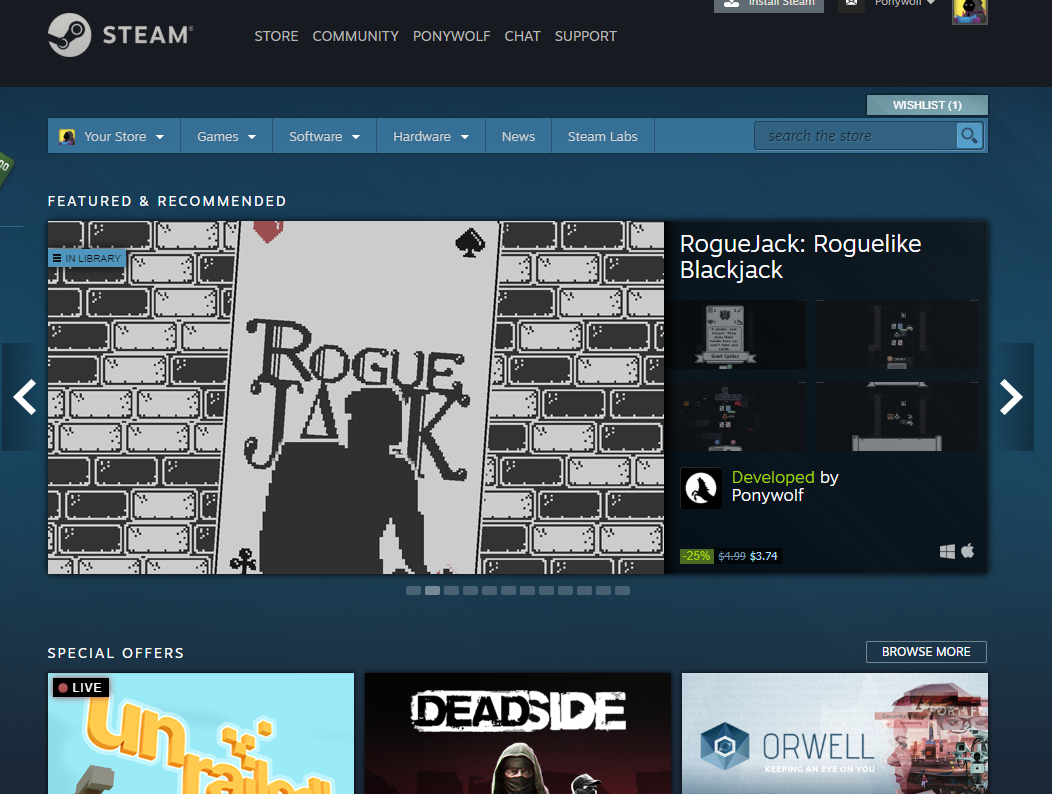Open the Unrailed special offer
Image resolution: width=1052 pixels, height=794 pixels.
201,734
